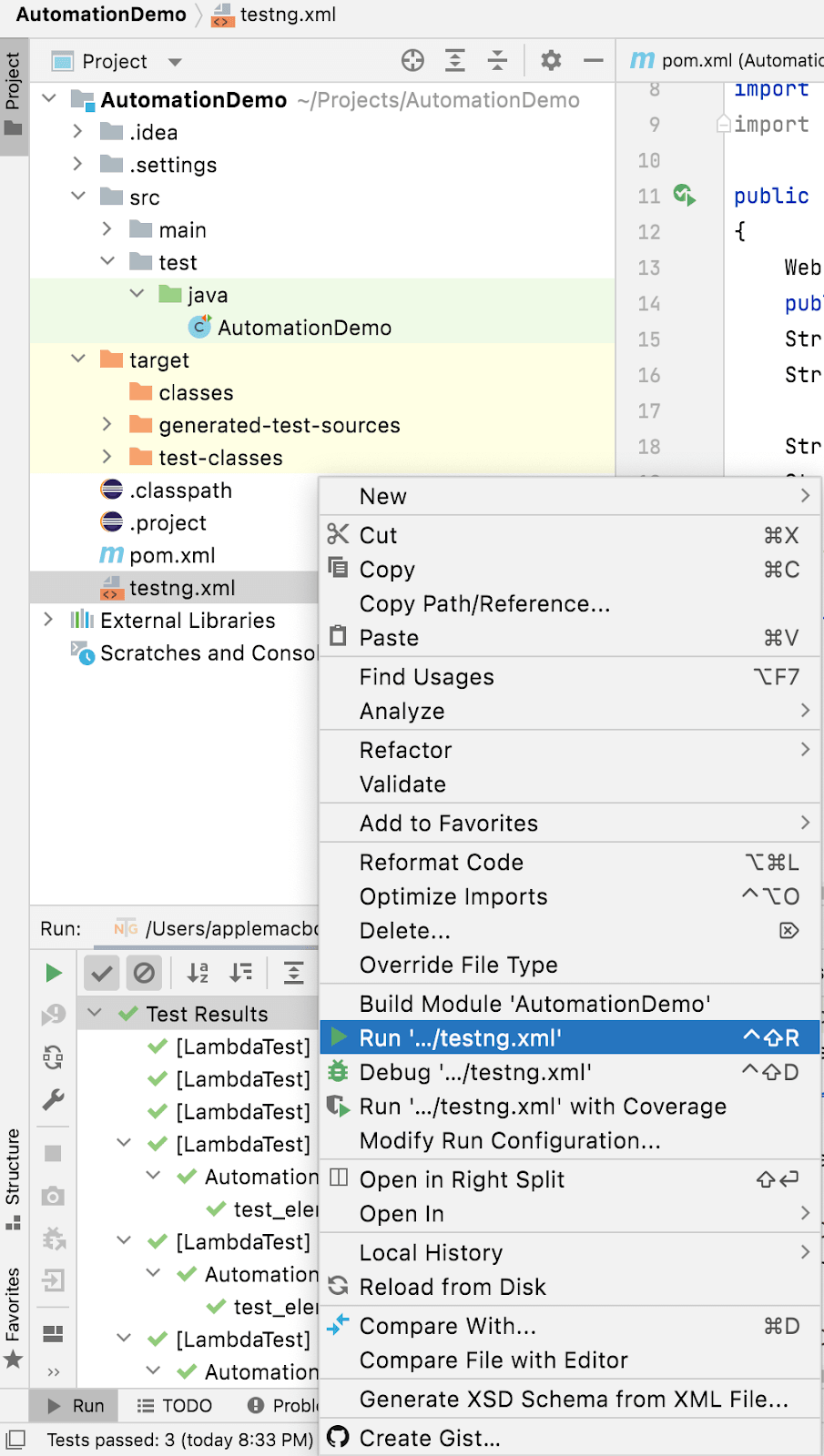Open the Structure sidebar tab
This screenshot has height=1456, width=824.
pyautogui.click(x=13, y=1178)
